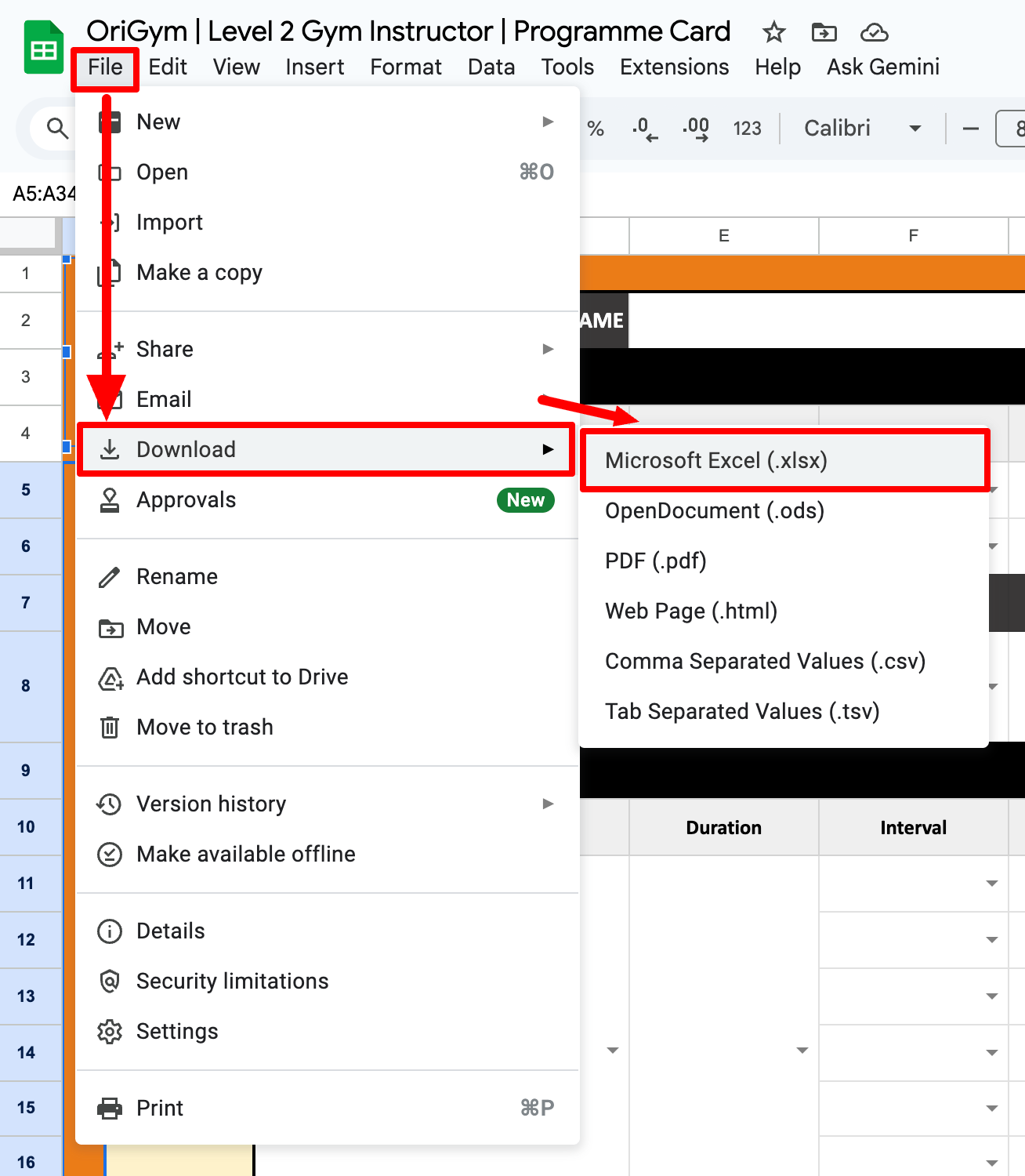Image resolution: width=1025 pixels, height=1176 pixels.
Task: Open Details from File menu
Action: point(328,931)
